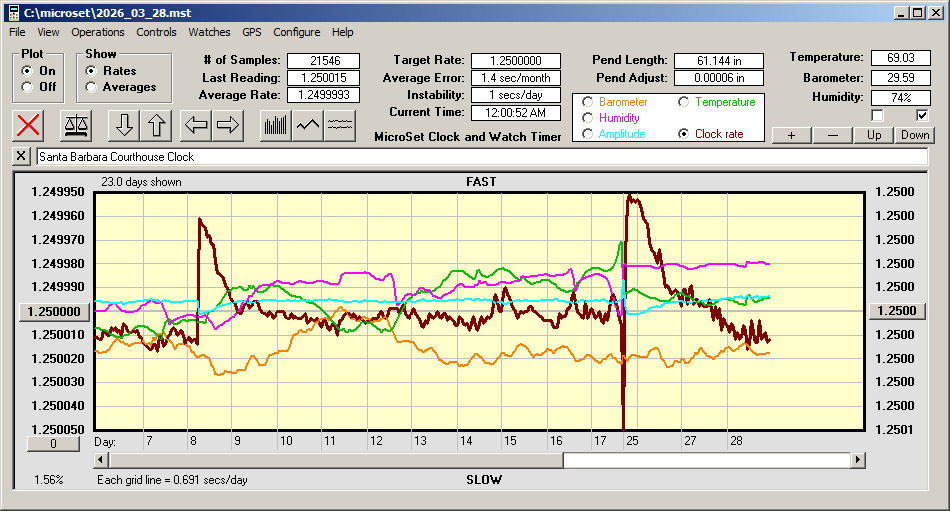
Task: Choose the Barometer trace radio button
Action: tap(587, 102)
